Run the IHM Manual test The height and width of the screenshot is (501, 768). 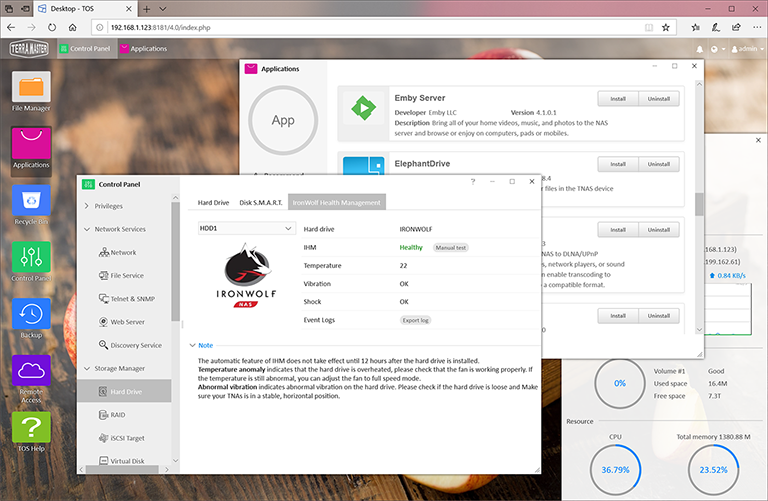tap(451, 248)
